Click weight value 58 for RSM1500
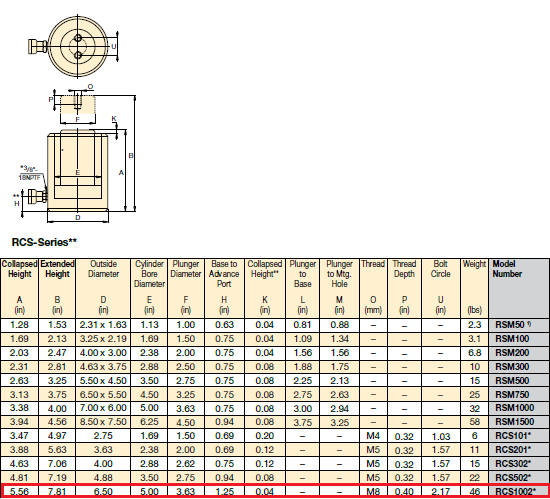The image size is (550, 499). point(475,422)
